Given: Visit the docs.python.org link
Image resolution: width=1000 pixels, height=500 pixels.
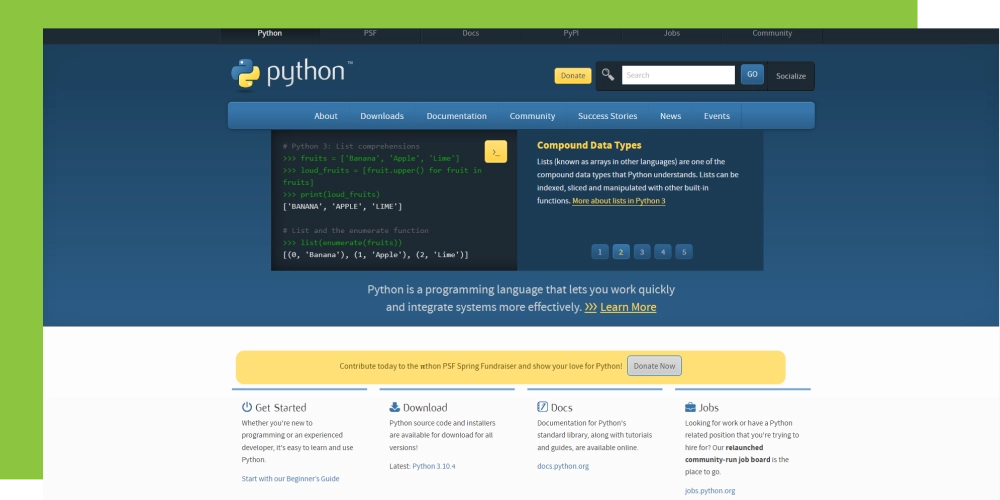Looking at the screenshot, I should 563,466.
